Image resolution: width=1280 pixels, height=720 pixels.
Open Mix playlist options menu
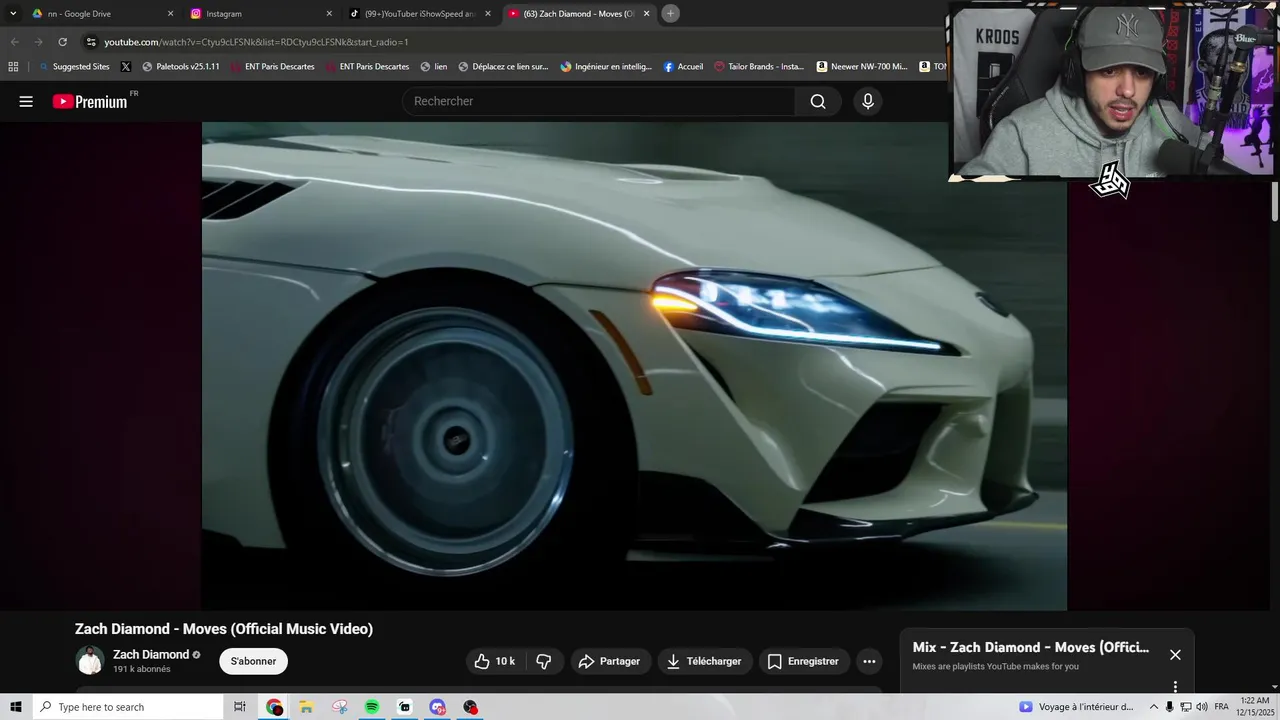[x=1175, y=686]
